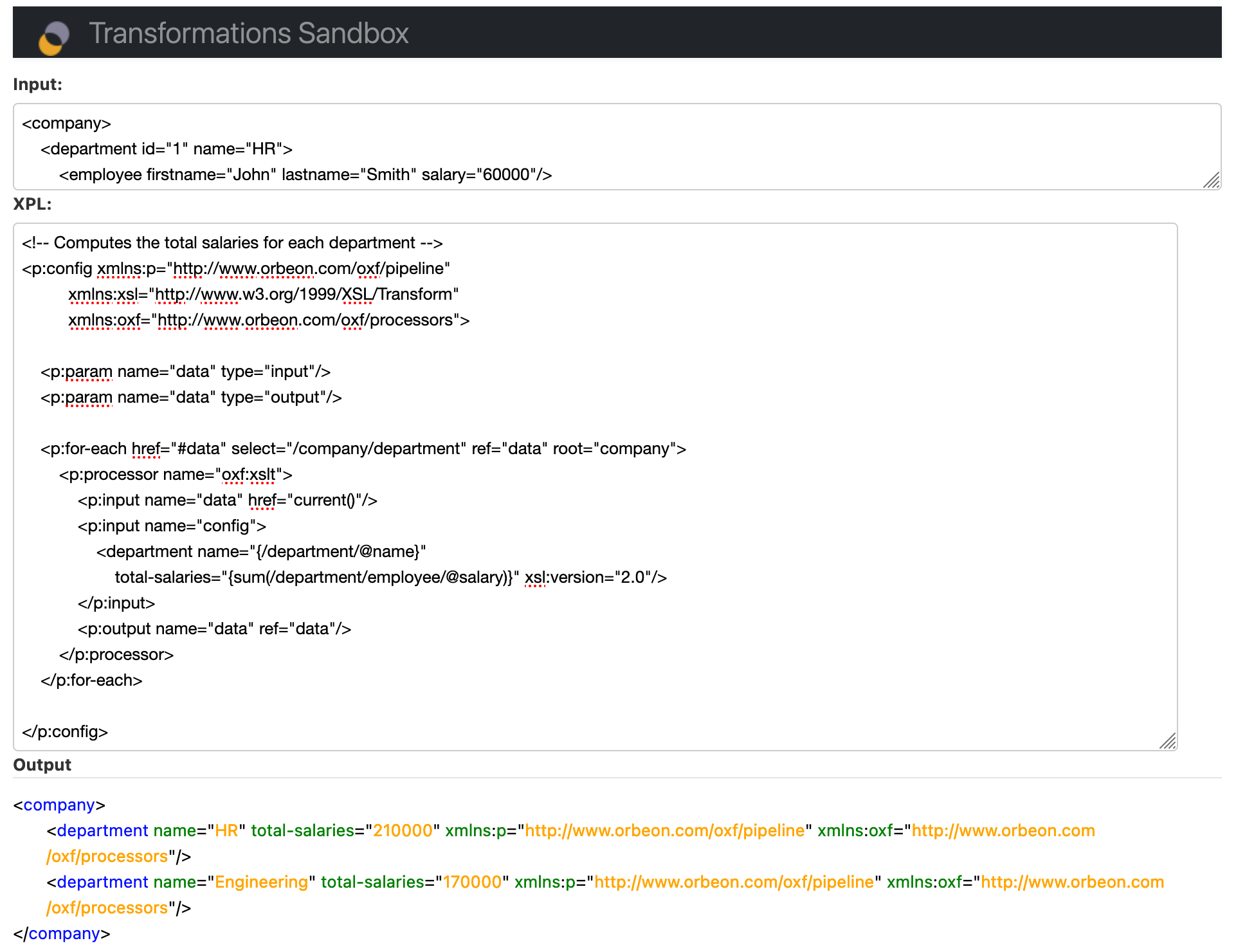
Task: Place cursor on the p:for-each opening line
Action: 363,449
